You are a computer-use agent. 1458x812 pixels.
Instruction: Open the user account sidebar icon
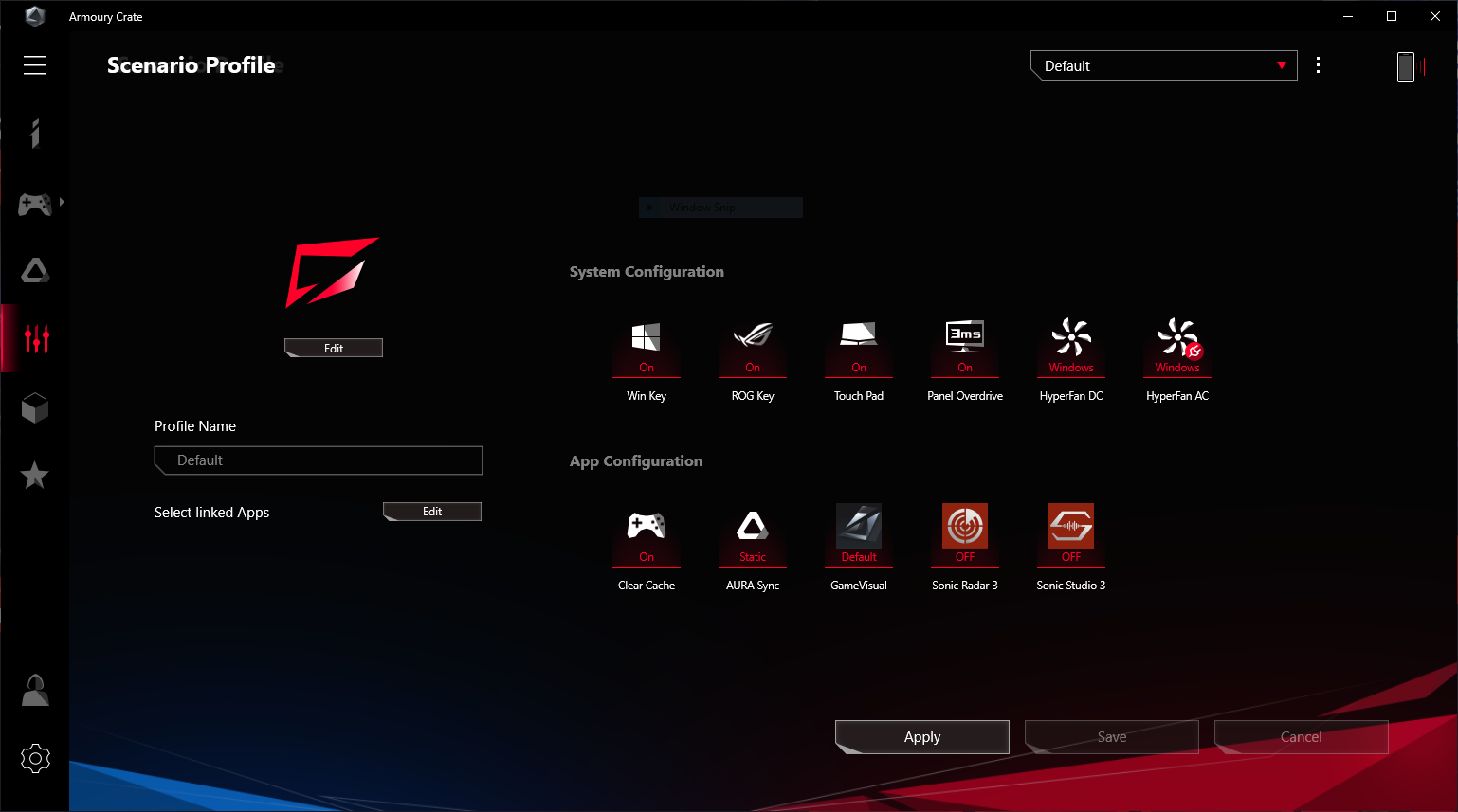click(x=35, y=690)
